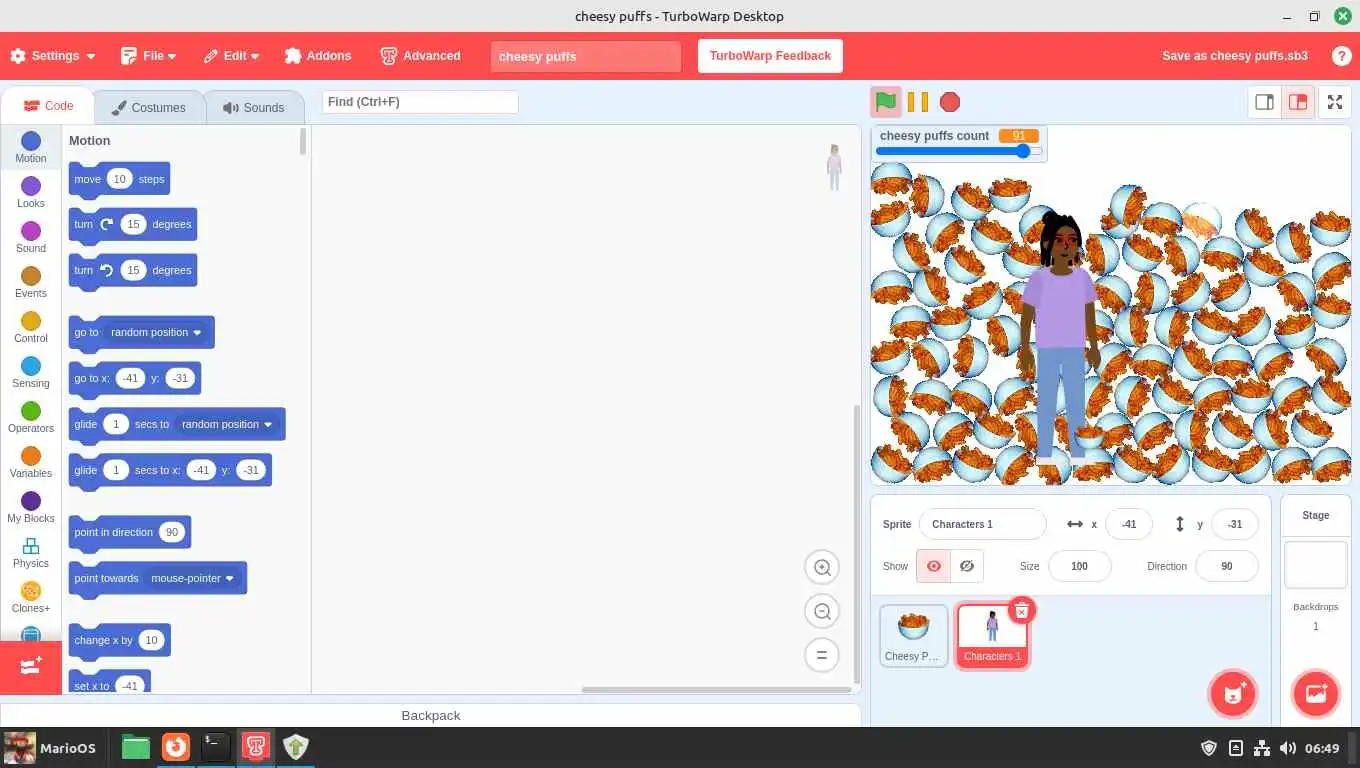Zoom out the code workspace
Screen dimensions: 1360x768
click(822, 611)
